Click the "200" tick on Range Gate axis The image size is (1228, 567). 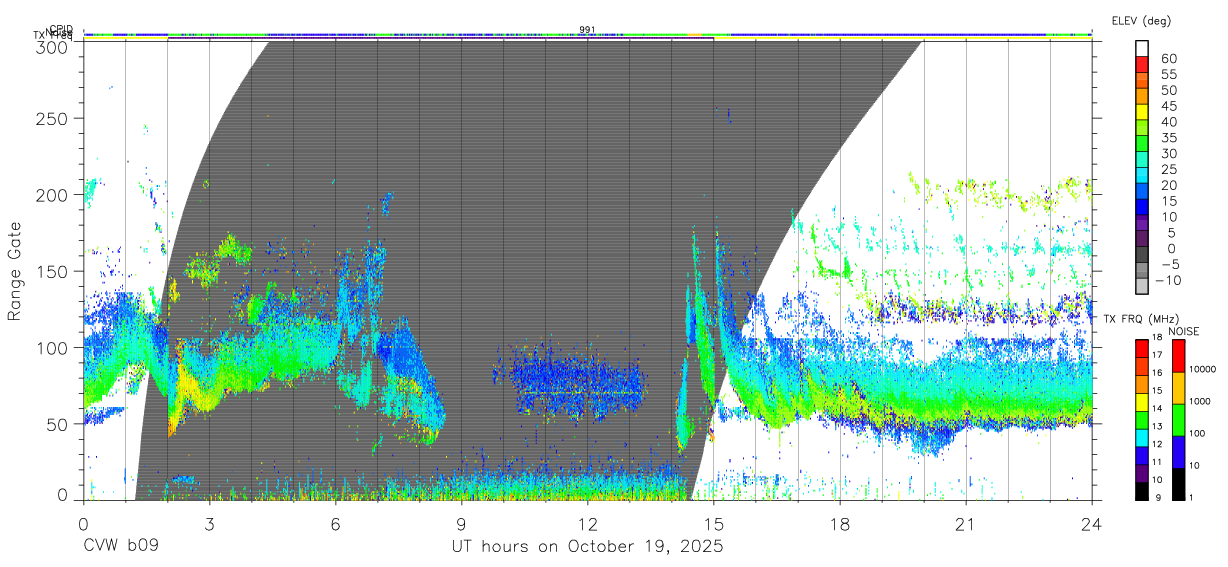(x=53, y=194)
